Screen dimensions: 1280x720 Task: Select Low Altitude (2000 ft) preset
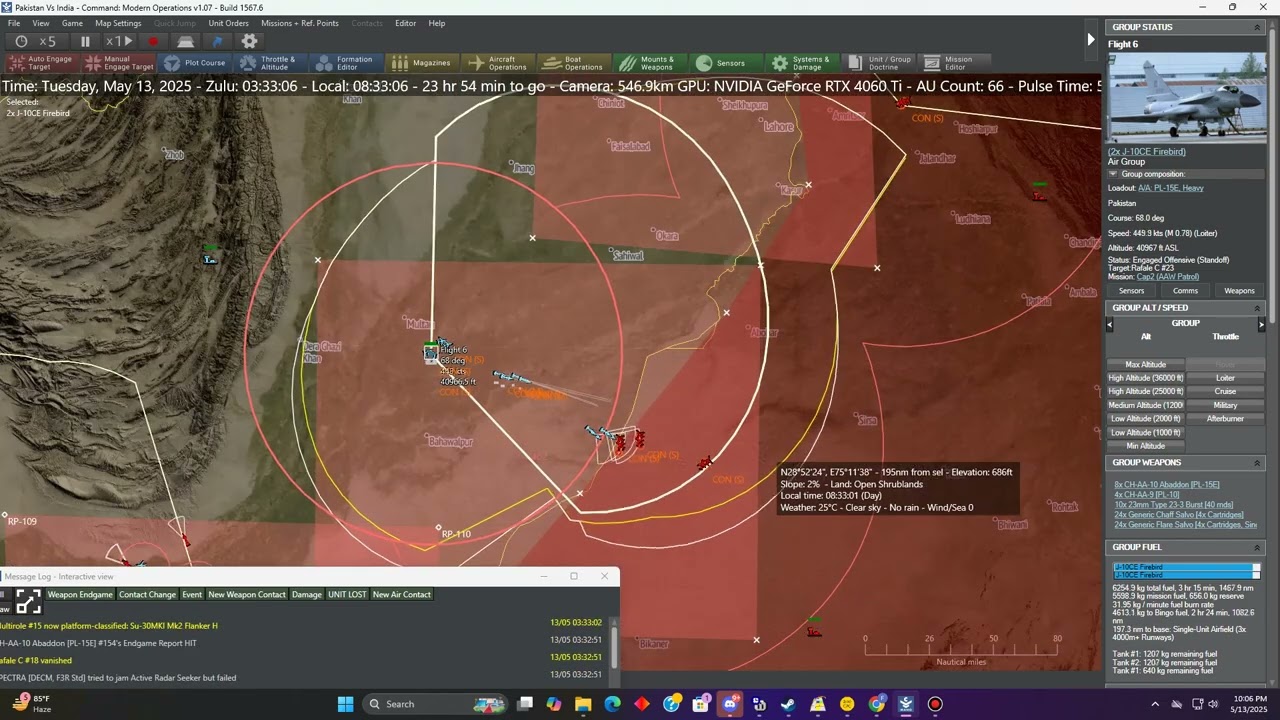coord(1145,419)
